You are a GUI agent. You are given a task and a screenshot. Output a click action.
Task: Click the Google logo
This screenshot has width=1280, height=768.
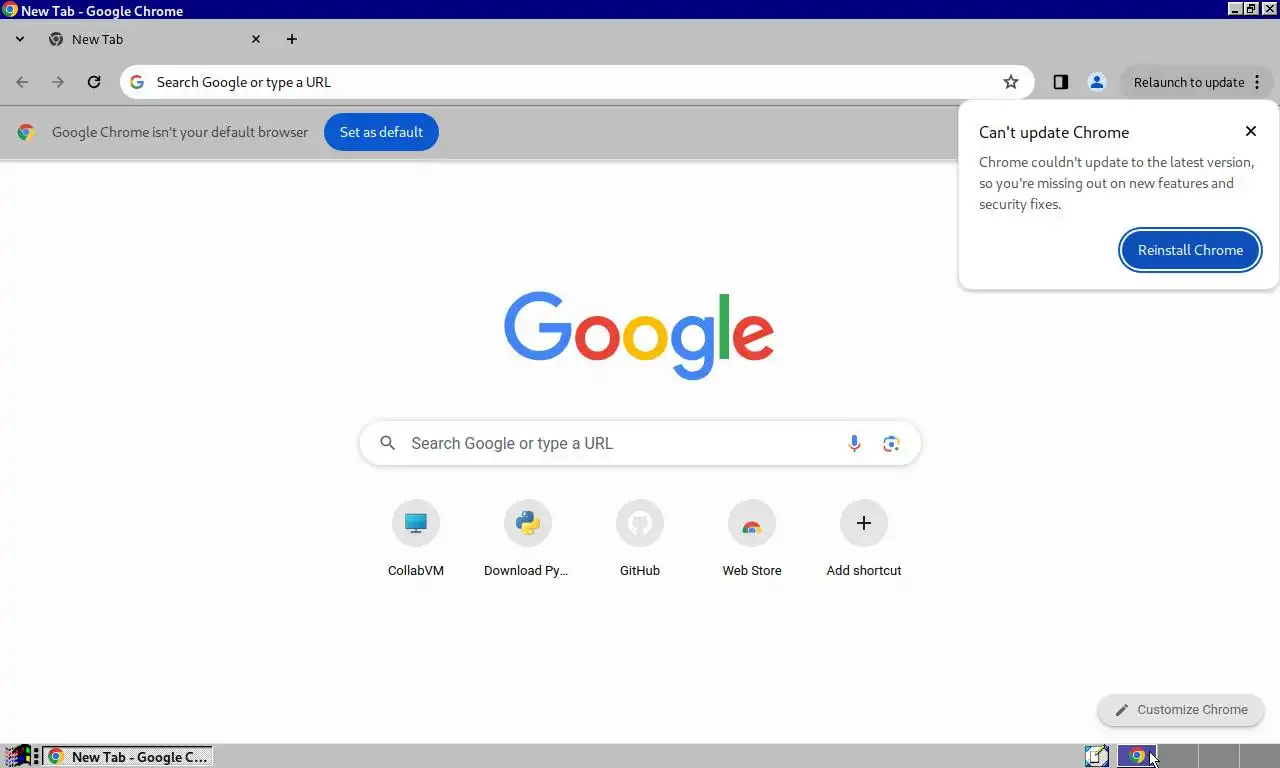click(639, 335)
